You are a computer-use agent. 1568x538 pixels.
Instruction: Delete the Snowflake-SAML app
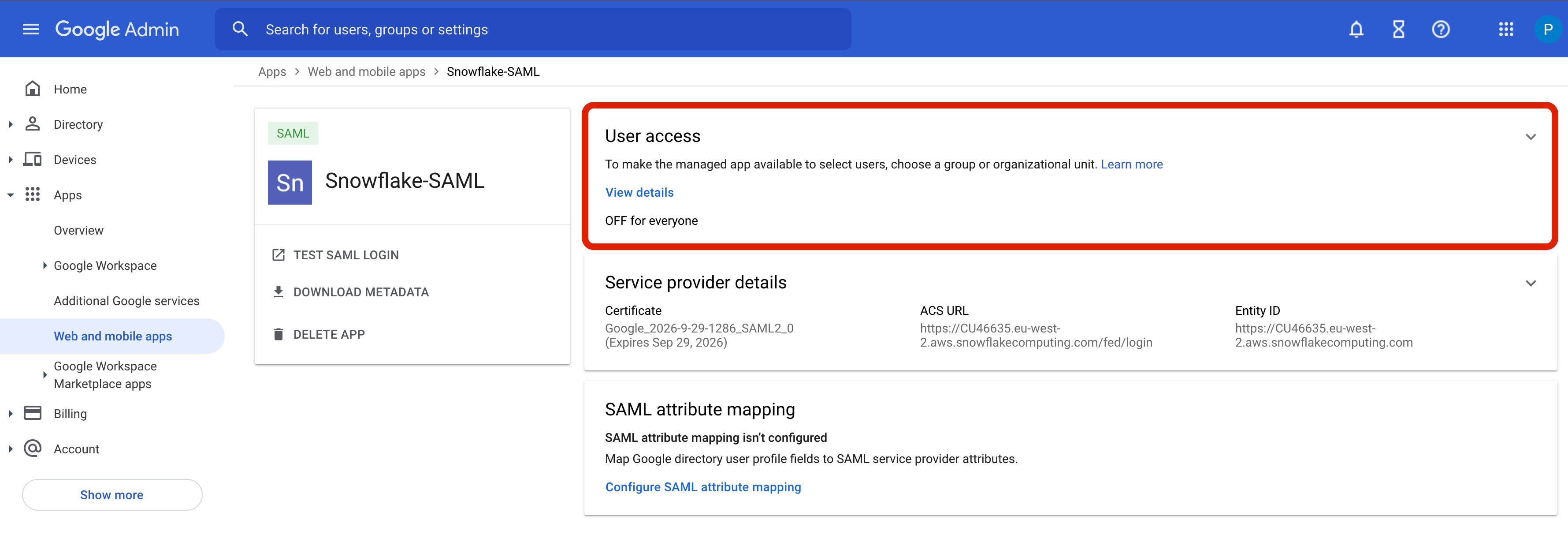(329, 334)
